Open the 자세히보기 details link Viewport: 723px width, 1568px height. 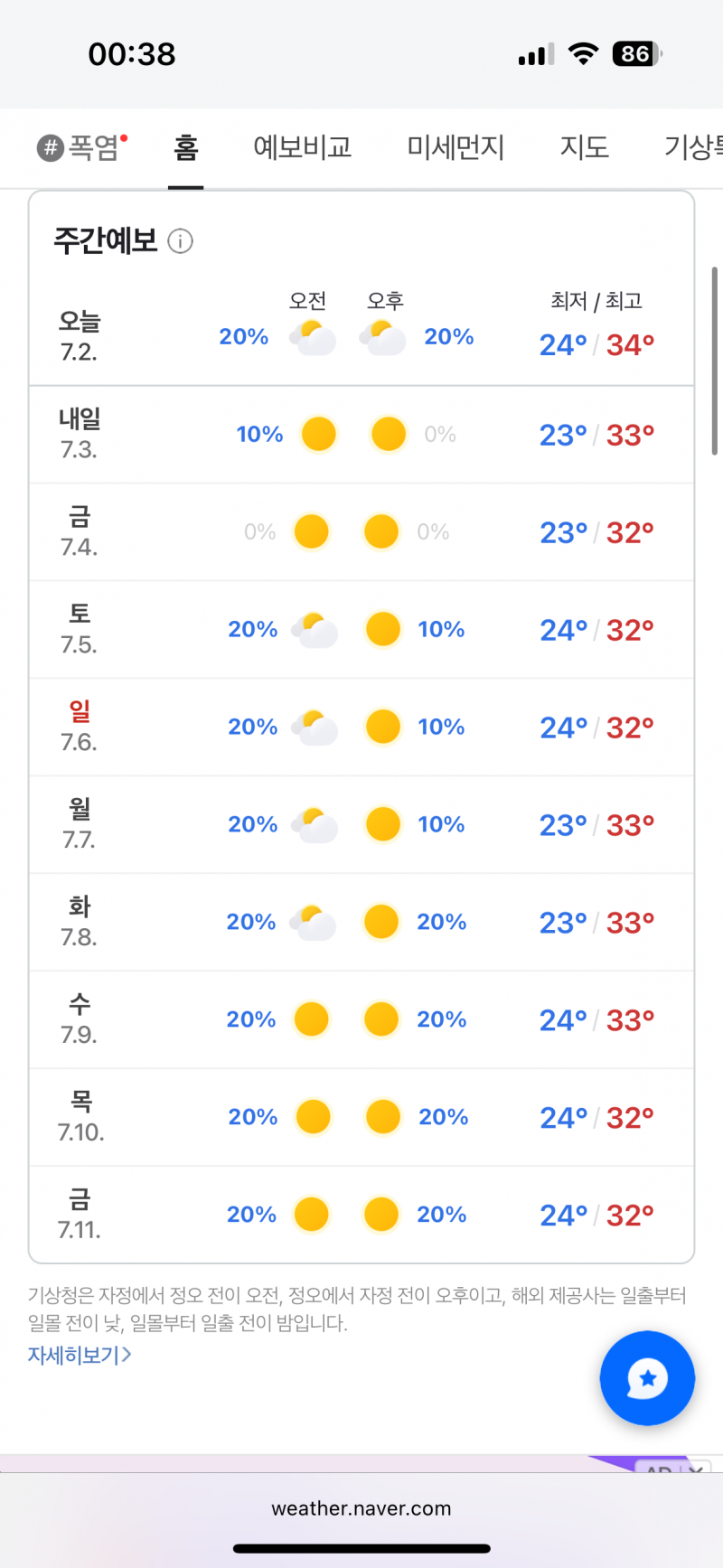[80, 1355]
